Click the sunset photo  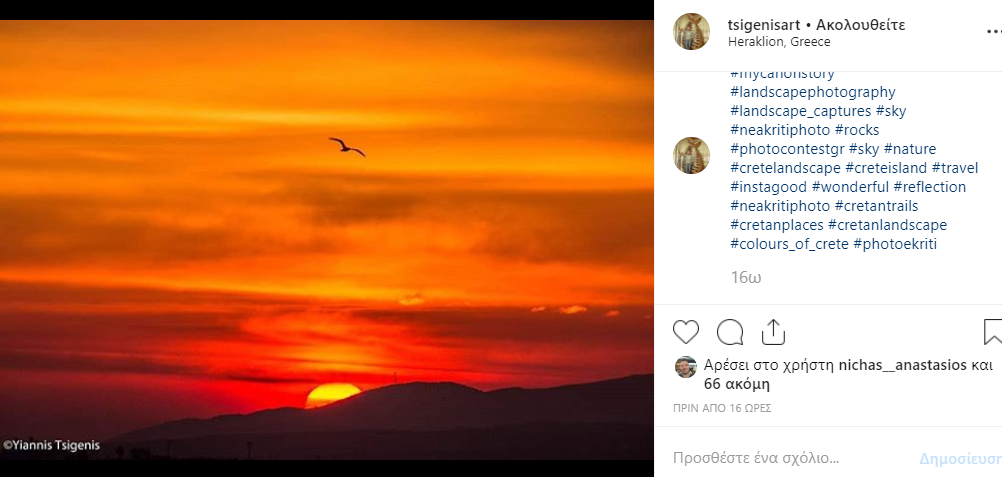(327, 240)
